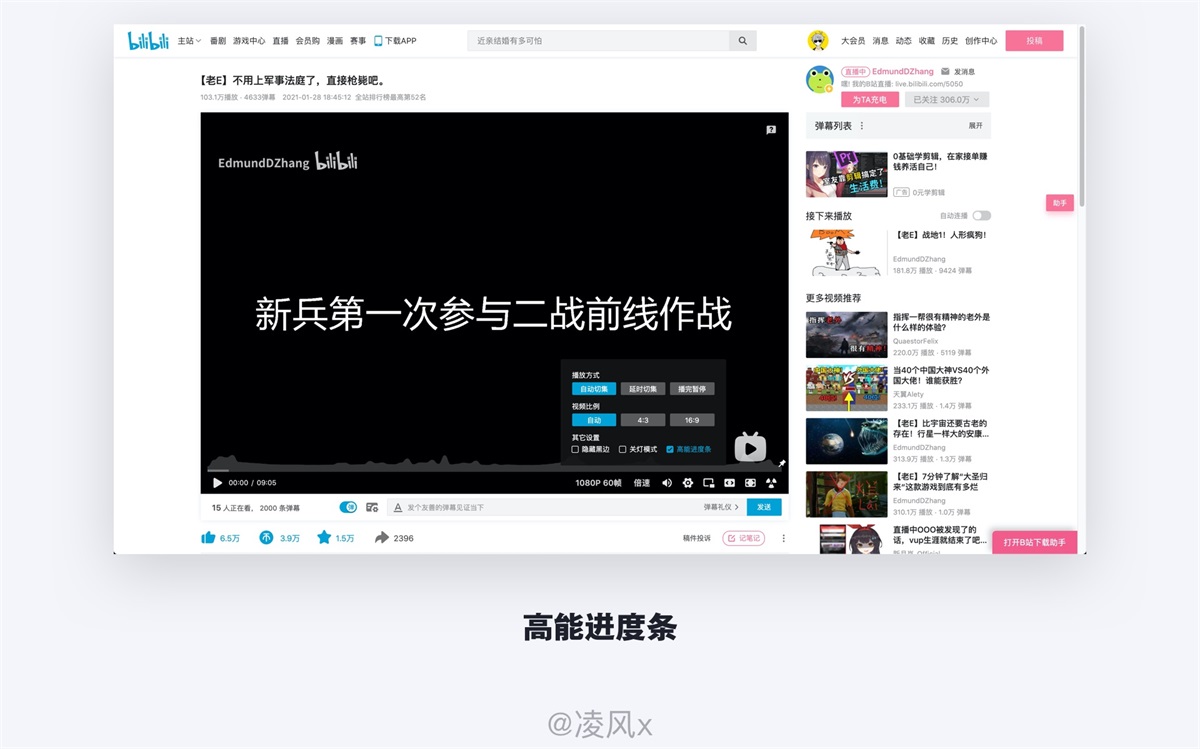
Task: Click the pin icon above player controls
Action: 782,464
